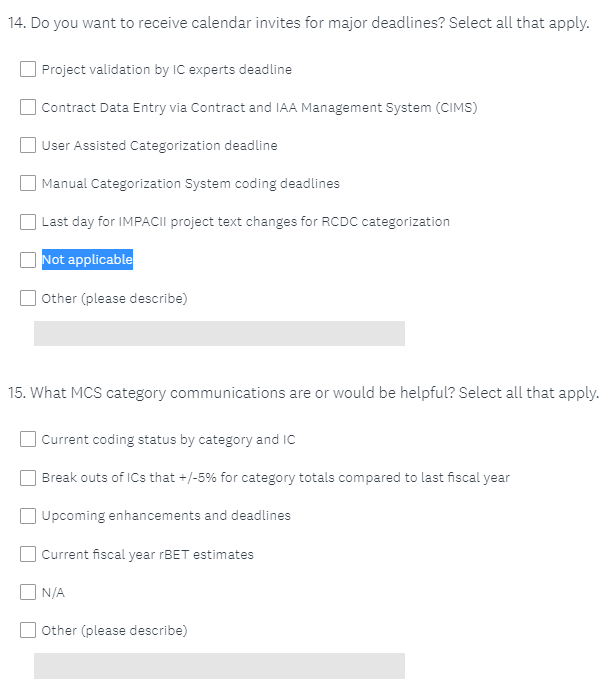Enable the Current fiscal year rBET estimates checkbox
Viewport: 611px width, 691px height.
pos(28,554)
